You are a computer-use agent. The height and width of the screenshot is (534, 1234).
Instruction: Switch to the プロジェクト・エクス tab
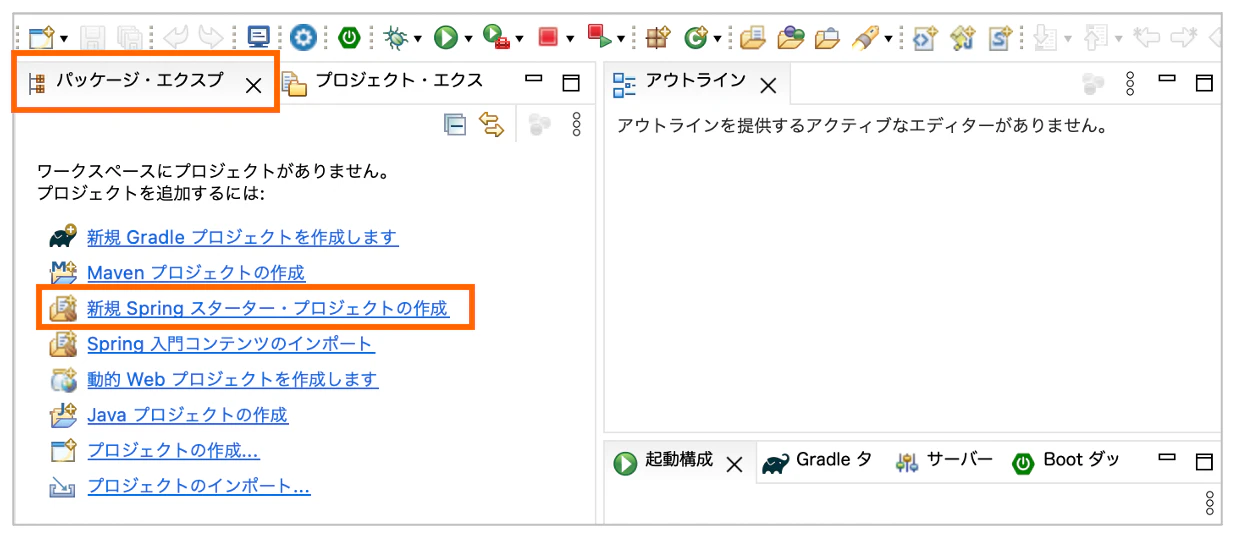pyautogui.click(x=384, y=82)
